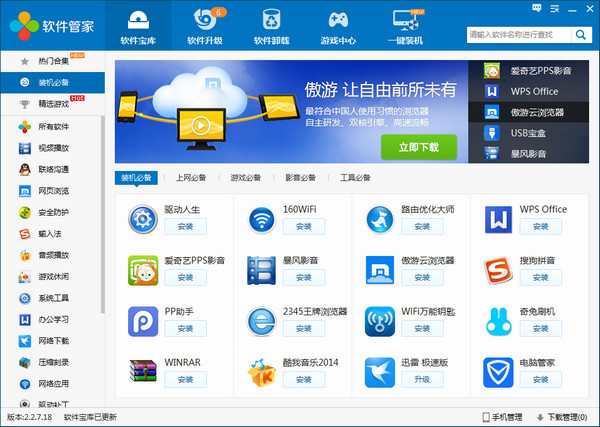Open the 游戏中心 gamepad icon

pos(339,19)
